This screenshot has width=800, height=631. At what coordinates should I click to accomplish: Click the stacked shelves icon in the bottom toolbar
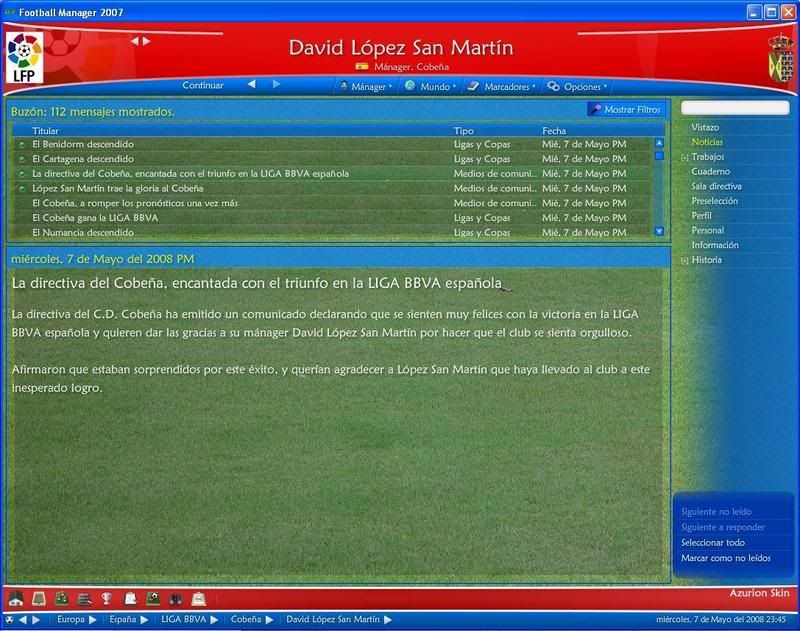pyautogui.click(x=84, y=598)
